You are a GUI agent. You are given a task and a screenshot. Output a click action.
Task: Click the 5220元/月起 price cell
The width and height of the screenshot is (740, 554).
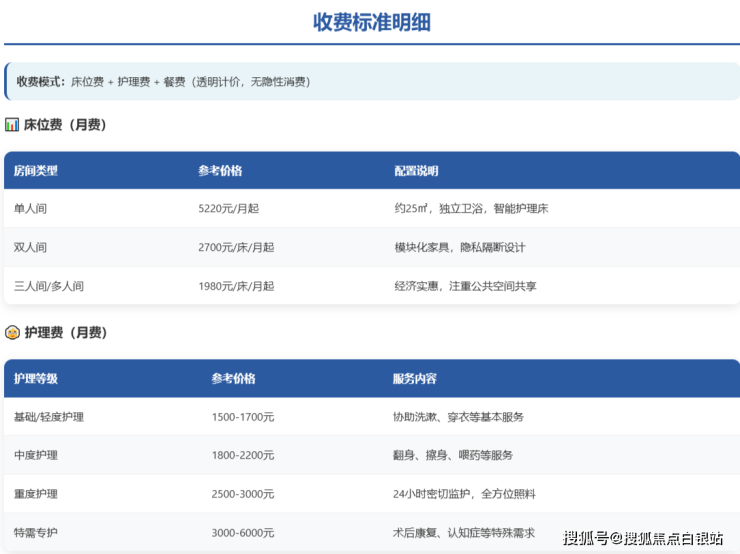click(x=228, y=209)
